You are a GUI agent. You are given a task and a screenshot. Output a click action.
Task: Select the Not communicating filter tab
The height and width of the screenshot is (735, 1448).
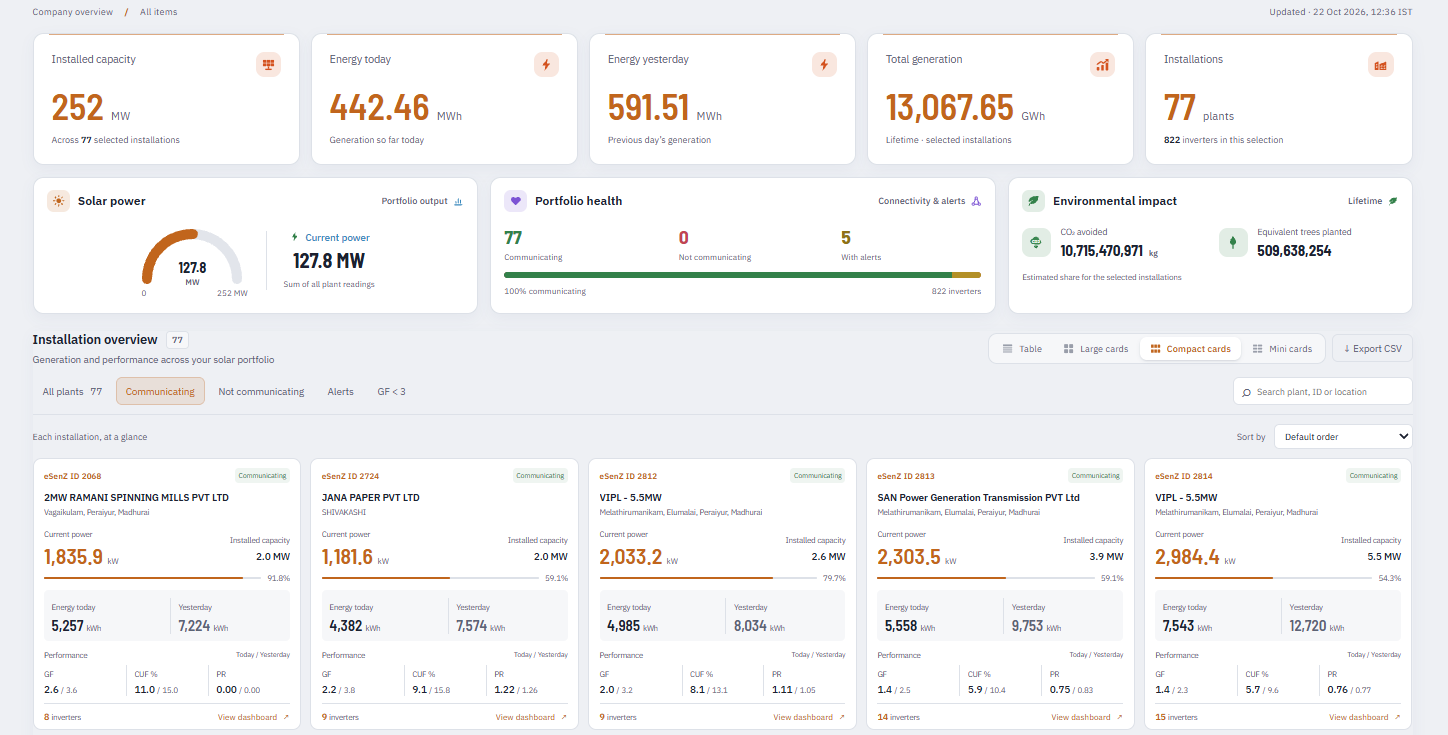[x=261, y=392]
